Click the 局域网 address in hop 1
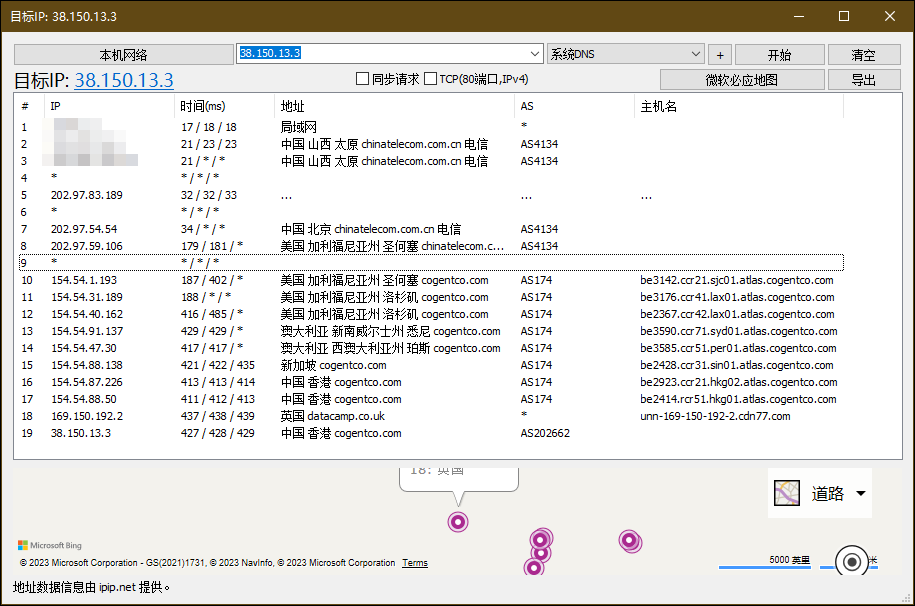The height and width of the screenshot is (606, 915). click(298, 127)
